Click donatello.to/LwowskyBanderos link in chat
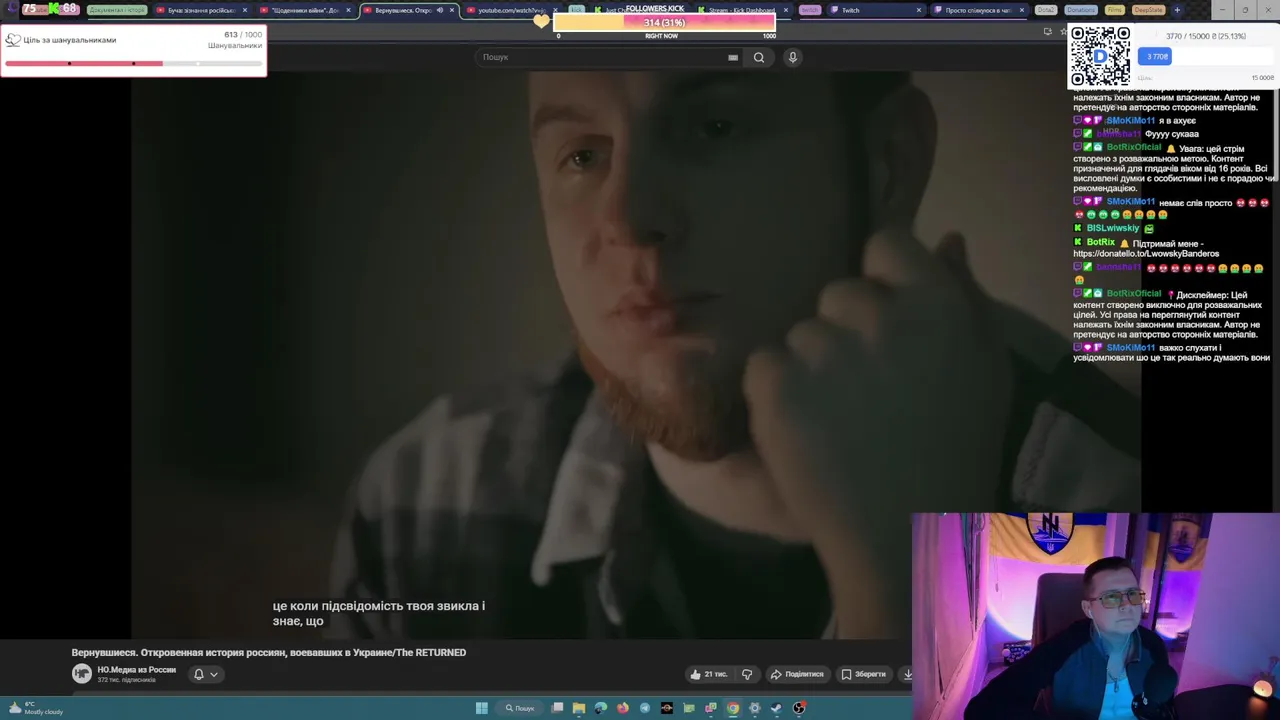Viewport: 1280px width, 720px height. pos(1146,254)
